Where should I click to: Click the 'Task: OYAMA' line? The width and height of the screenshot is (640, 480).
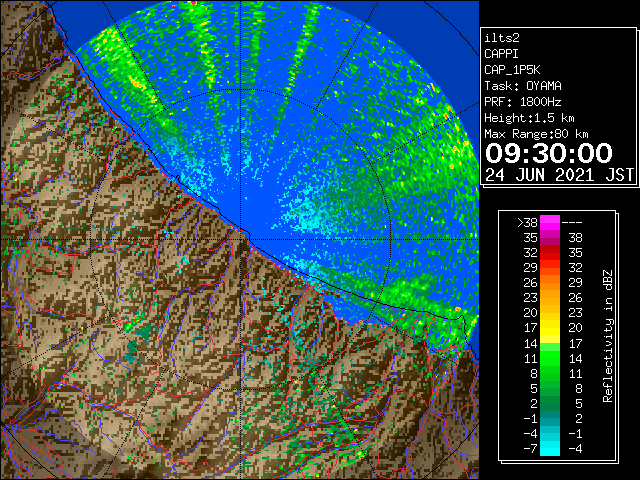click(x=523, y=86)
